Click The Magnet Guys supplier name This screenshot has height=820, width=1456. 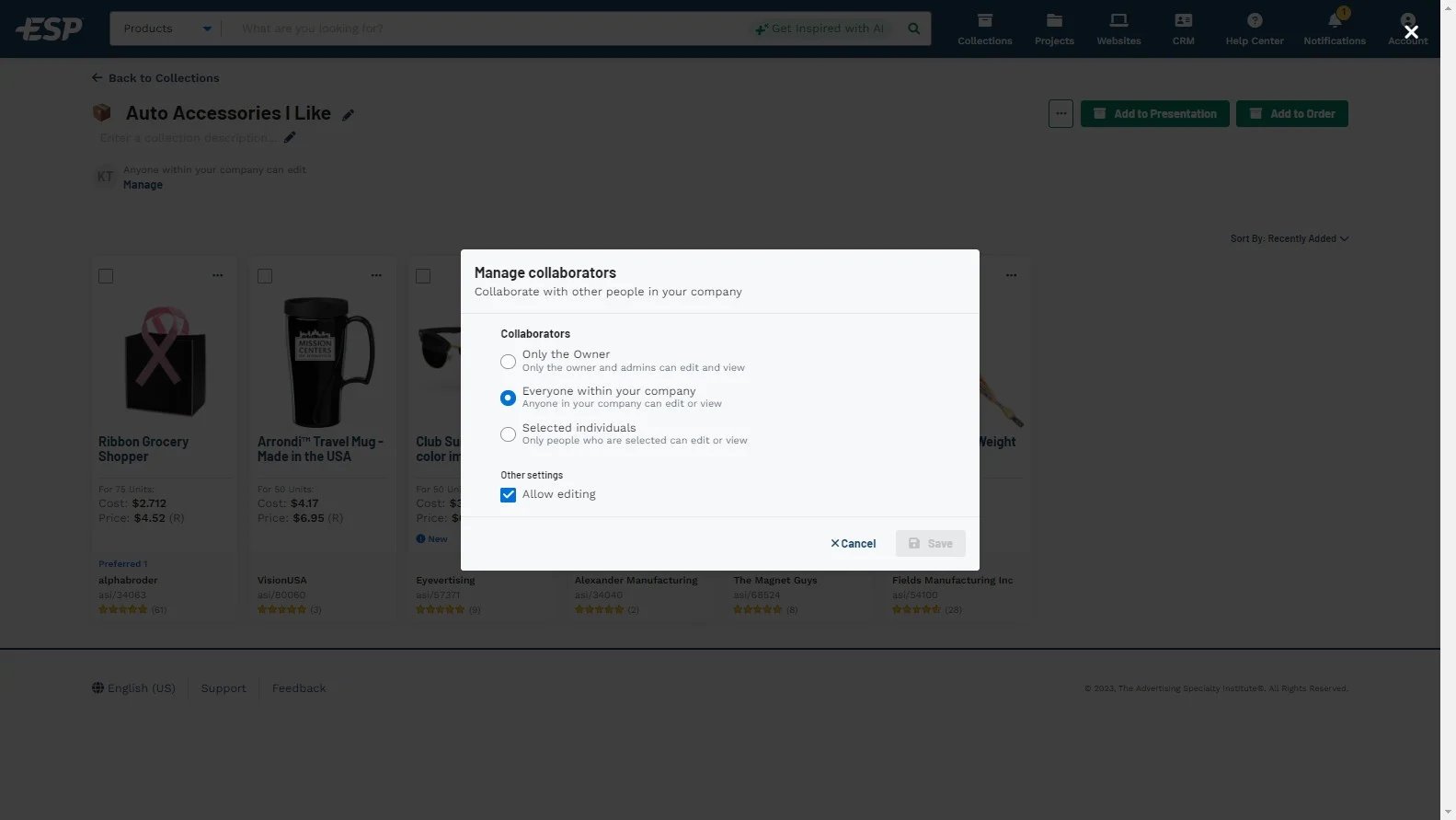point(775,581)
